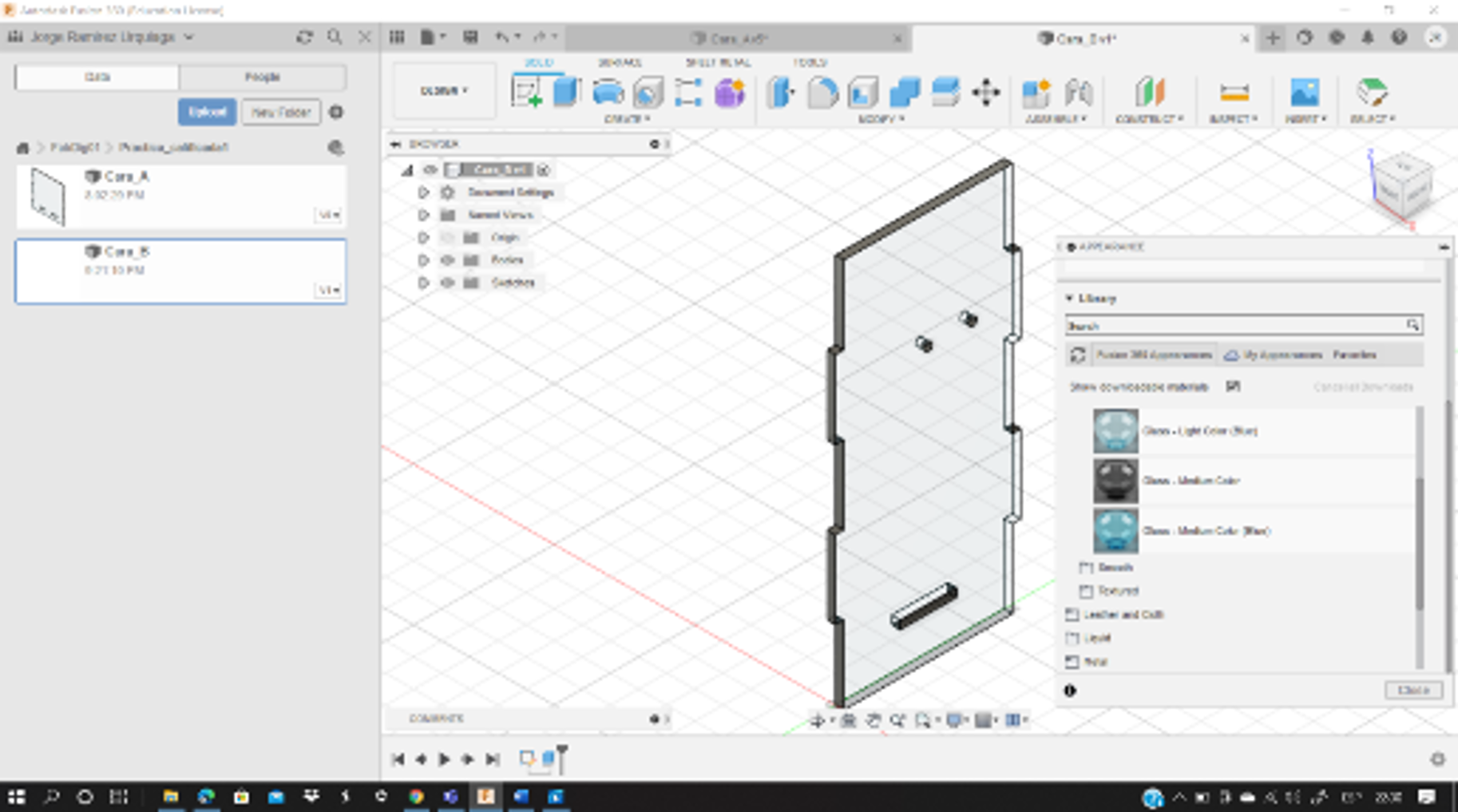
Task: Click the Save icon in the top bar
Action: [x=470, y=37]
